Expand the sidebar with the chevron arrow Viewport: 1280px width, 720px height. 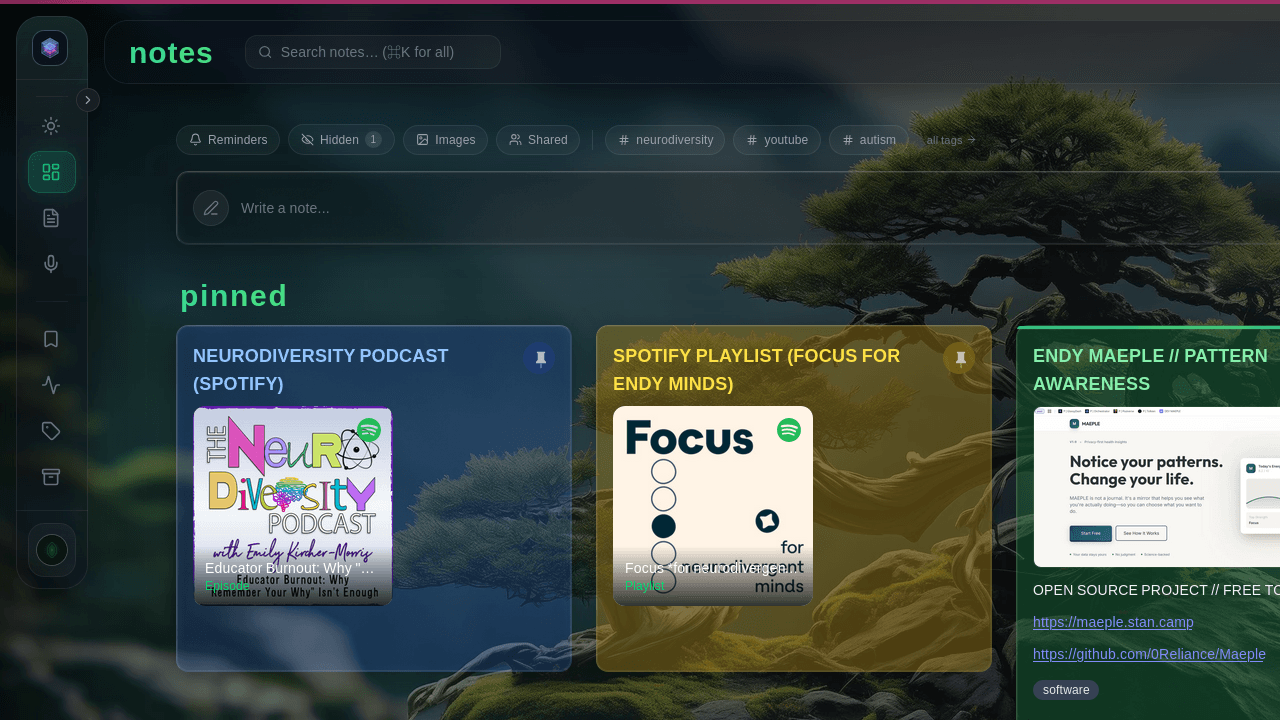point(88,100)
